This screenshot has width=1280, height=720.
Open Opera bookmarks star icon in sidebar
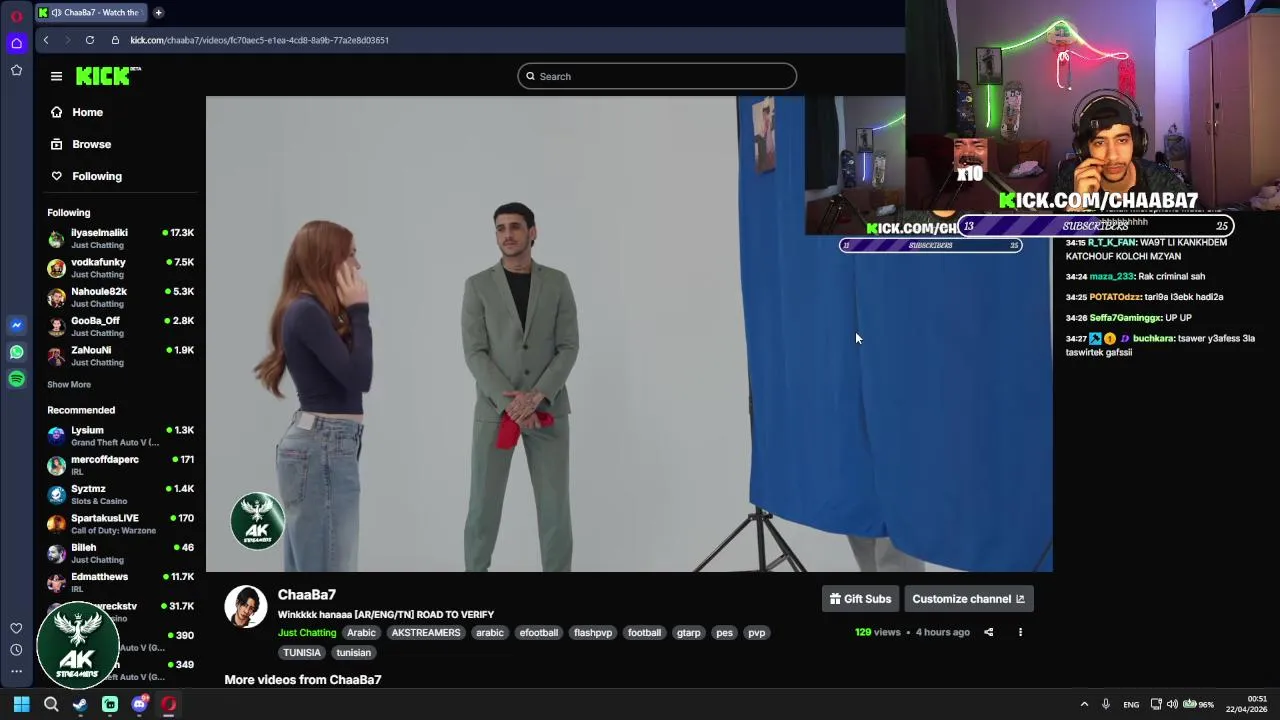(16, 70)
